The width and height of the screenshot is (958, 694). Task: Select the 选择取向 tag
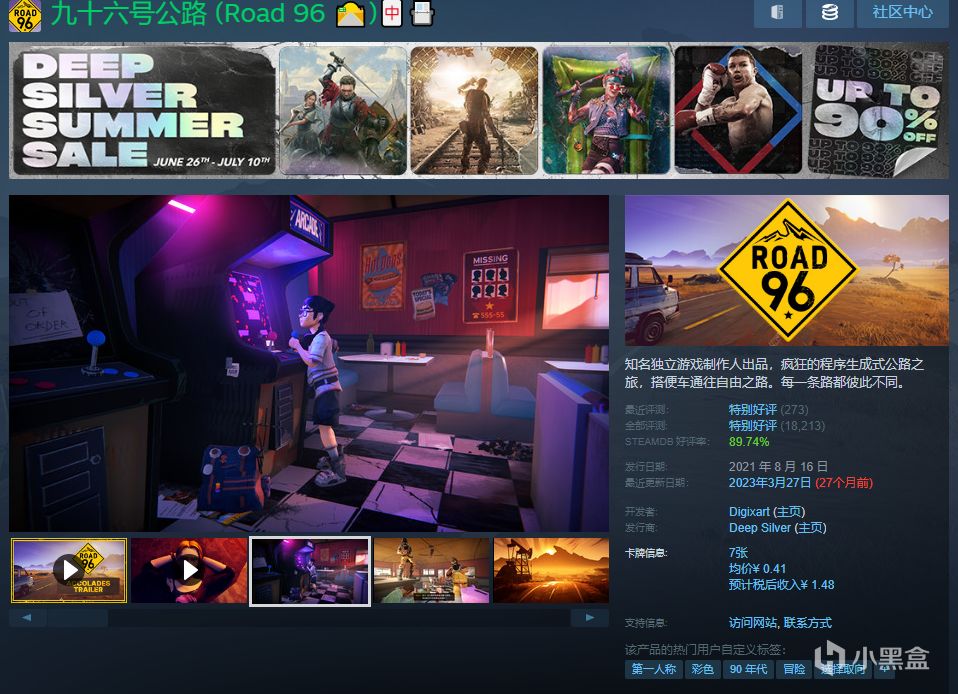click(x=843, y=670)
